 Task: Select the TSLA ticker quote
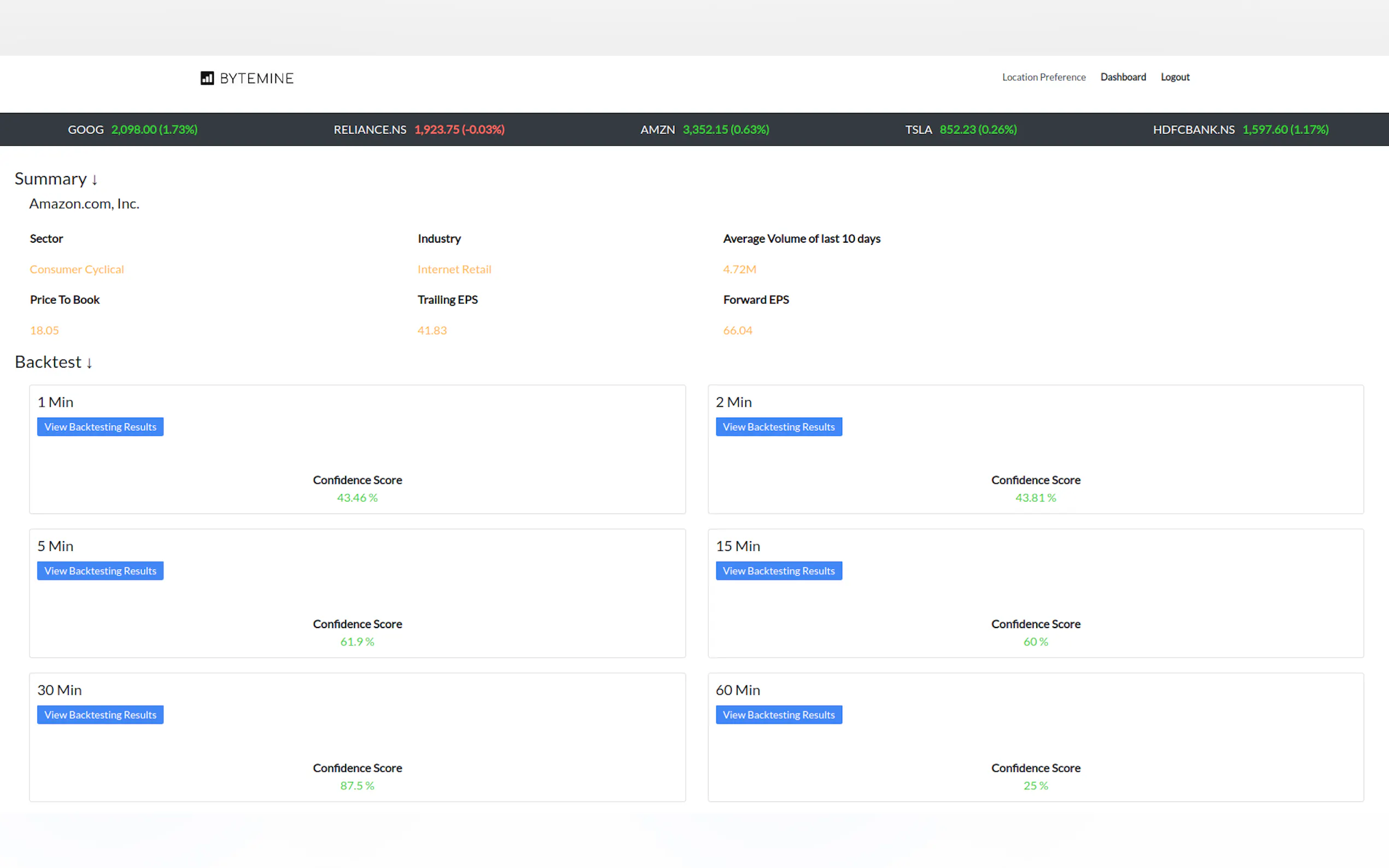961,130
